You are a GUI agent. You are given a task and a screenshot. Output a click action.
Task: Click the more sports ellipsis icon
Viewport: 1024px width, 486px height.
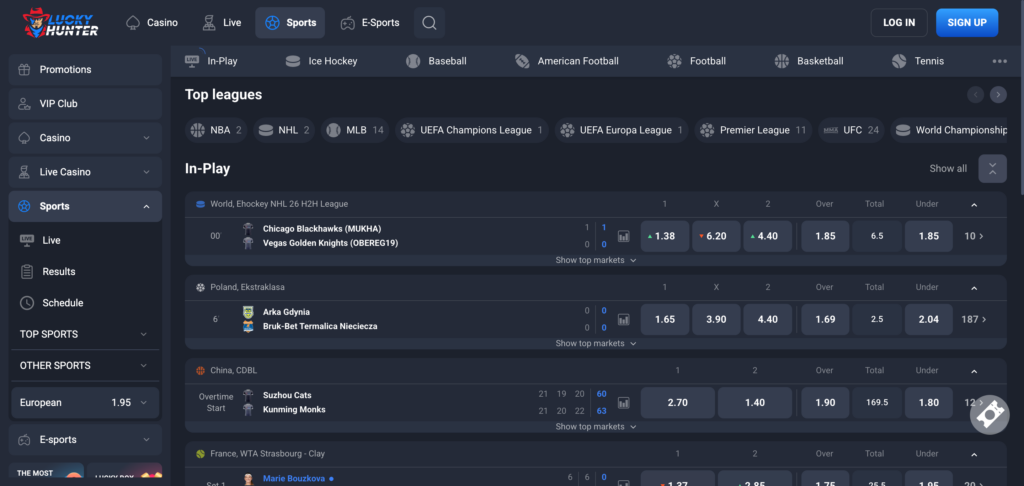[999, 61]
